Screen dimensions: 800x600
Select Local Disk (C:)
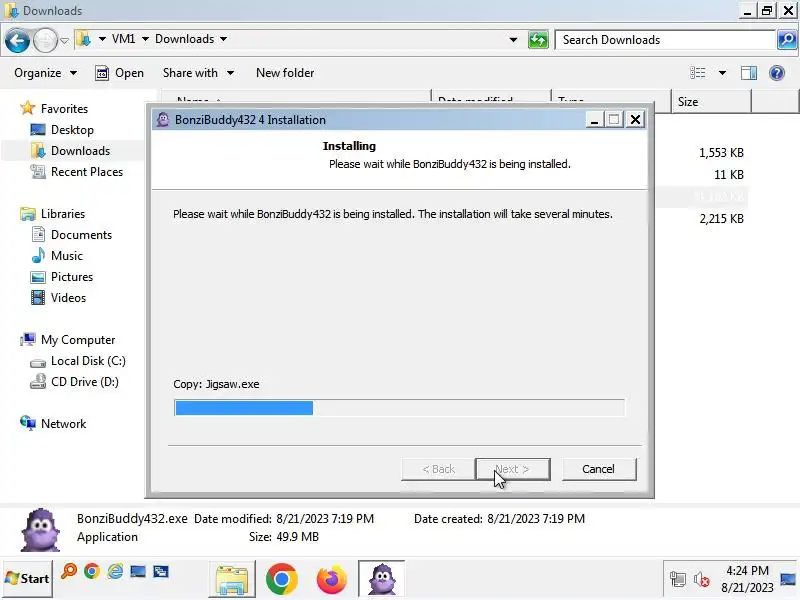pos(88,361)
